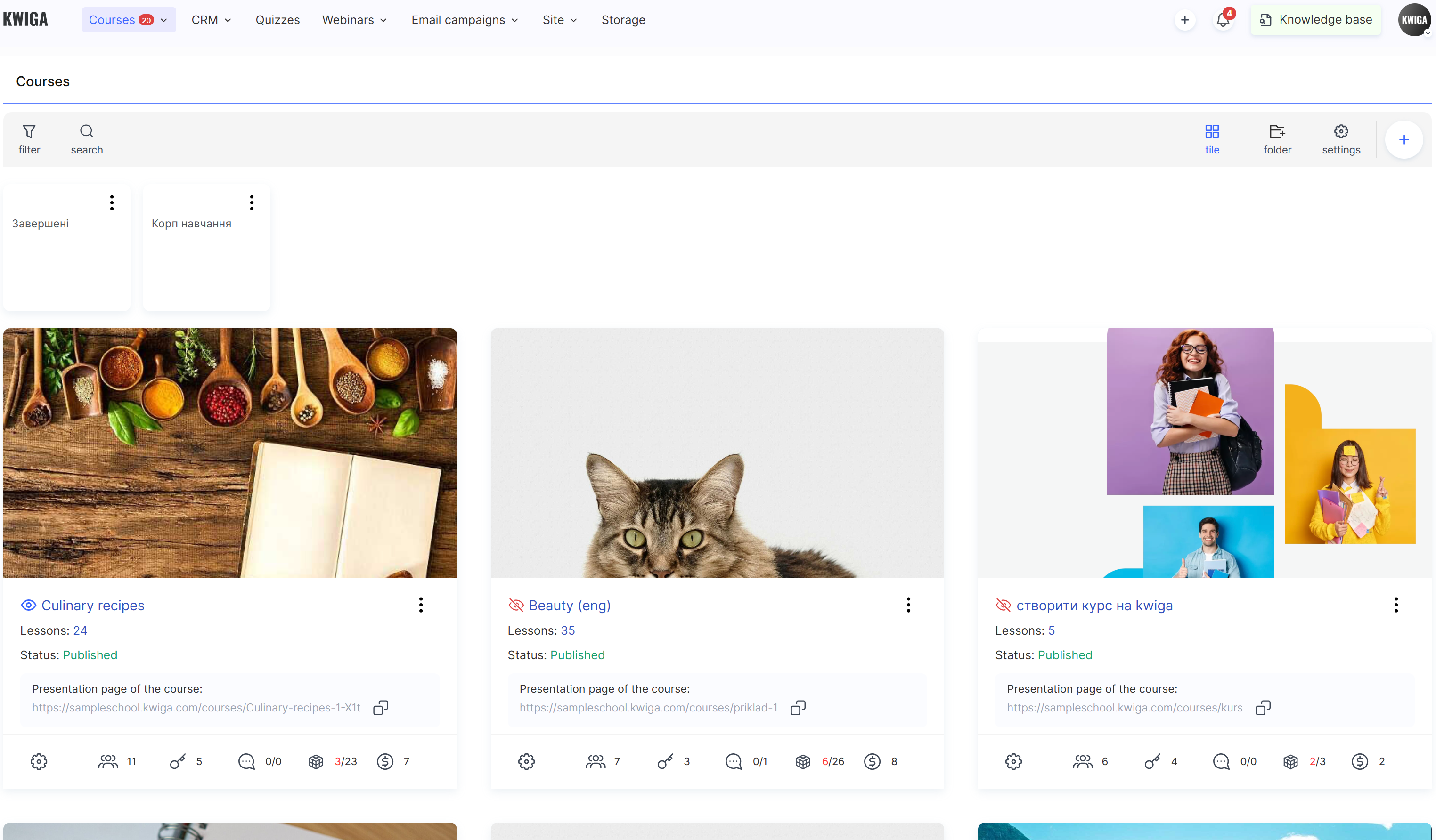Unhide the створити курс на kwiga course
The width and height of the screenshot is (1436, 840).
pyautogui.click(x=1003, y=606)
